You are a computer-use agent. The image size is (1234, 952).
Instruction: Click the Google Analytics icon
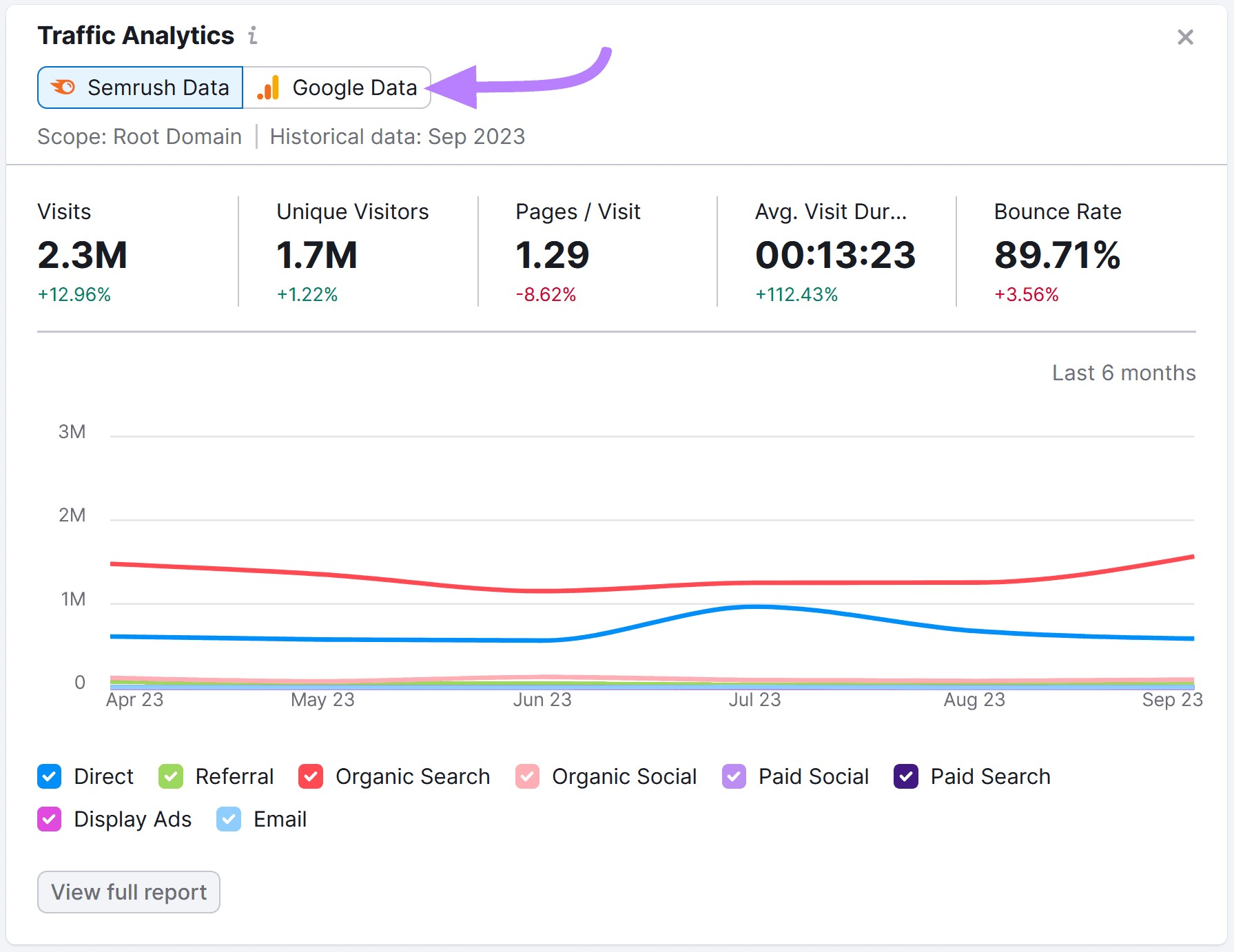point(267,87)
